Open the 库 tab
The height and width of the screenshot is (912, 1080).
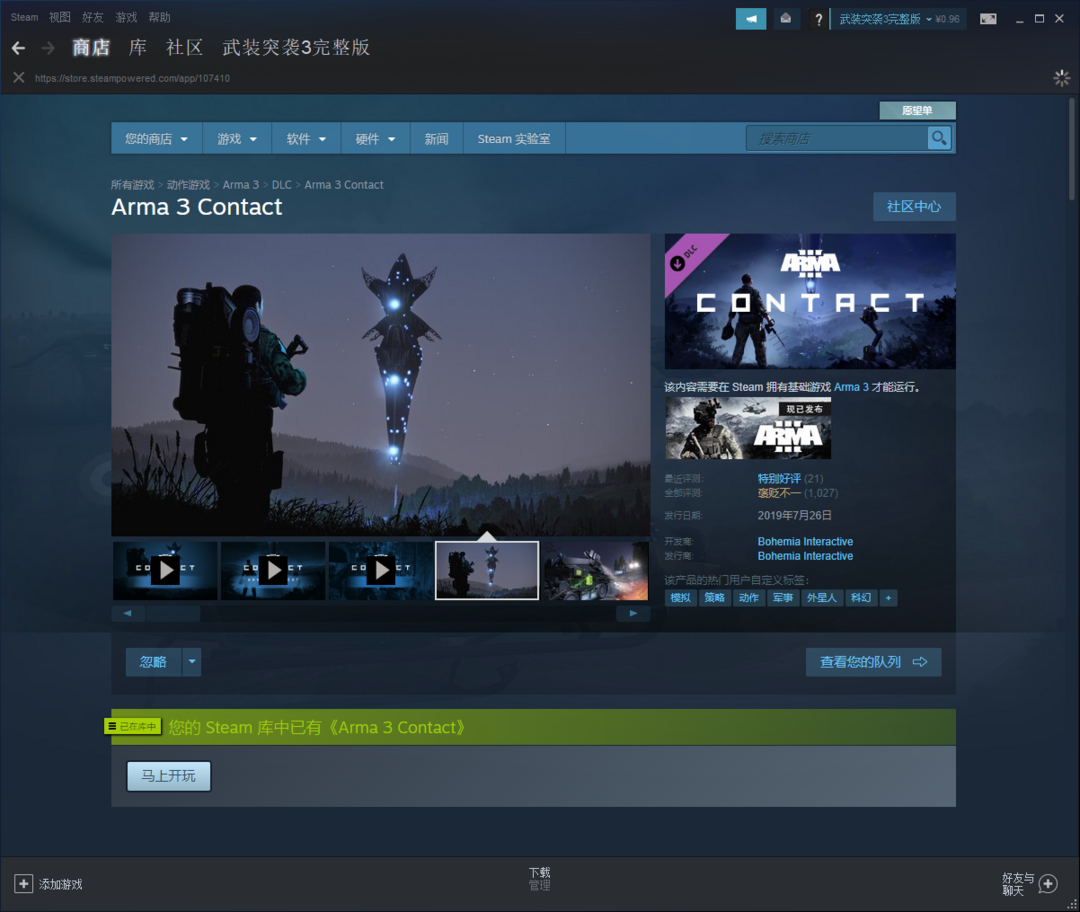point(138,48)
